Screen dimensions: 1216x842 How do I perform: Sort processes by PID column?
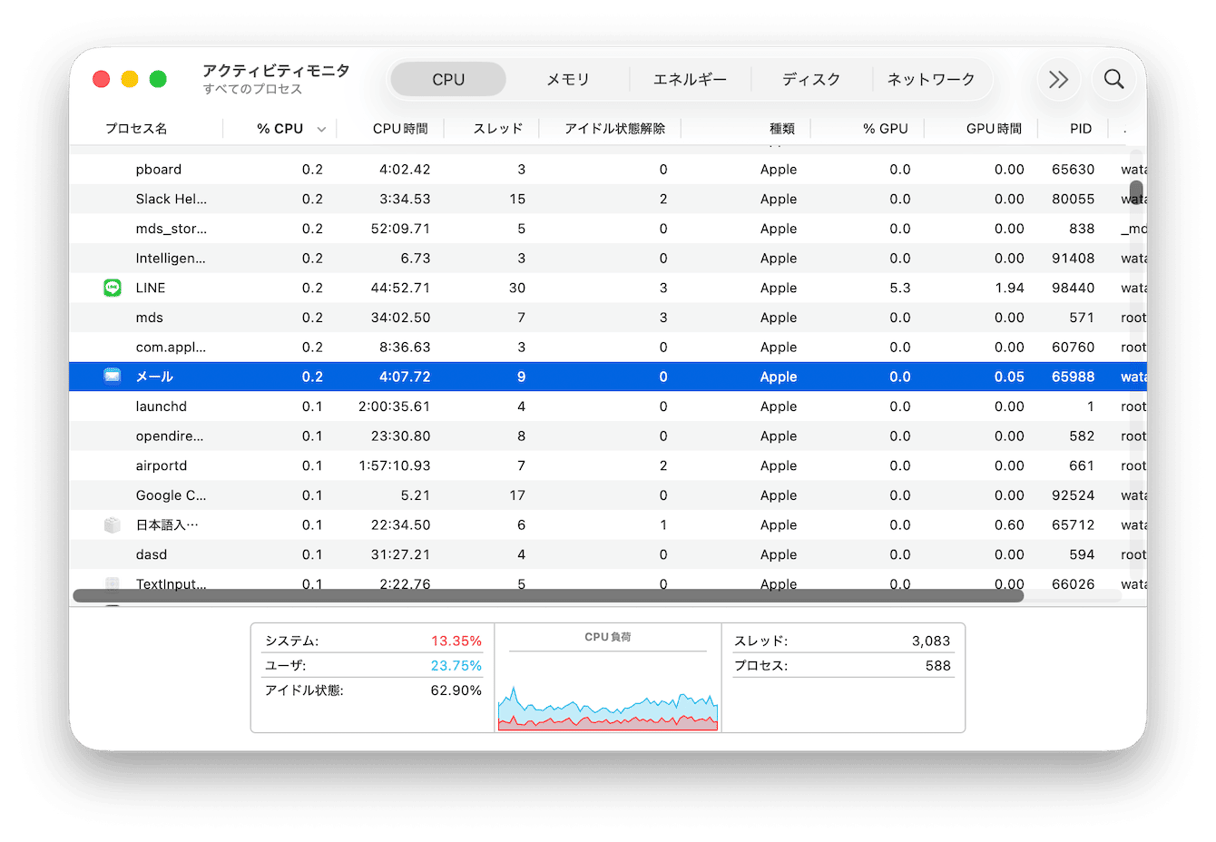pyautogui.click(x=1081, y=128)
